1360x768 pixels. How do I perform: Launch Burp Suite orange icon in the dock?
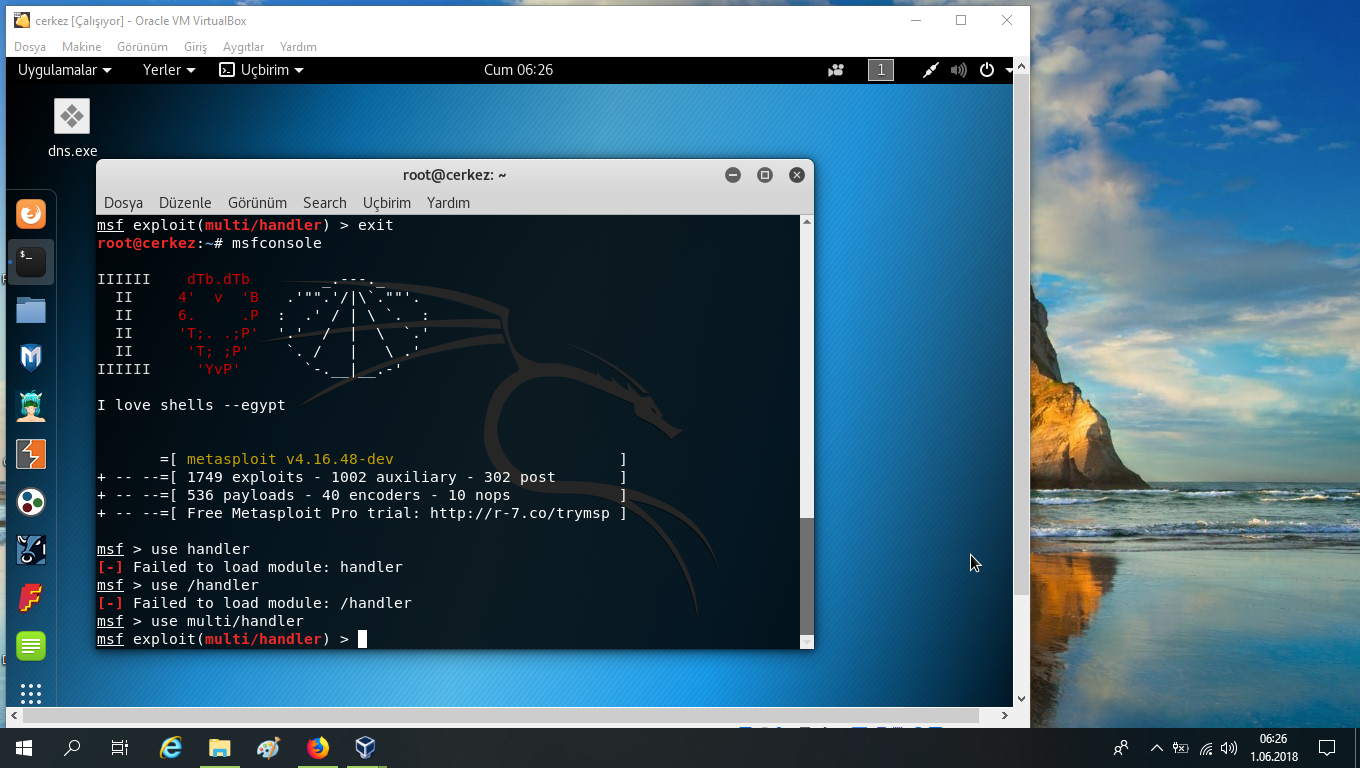click(31, 454)
